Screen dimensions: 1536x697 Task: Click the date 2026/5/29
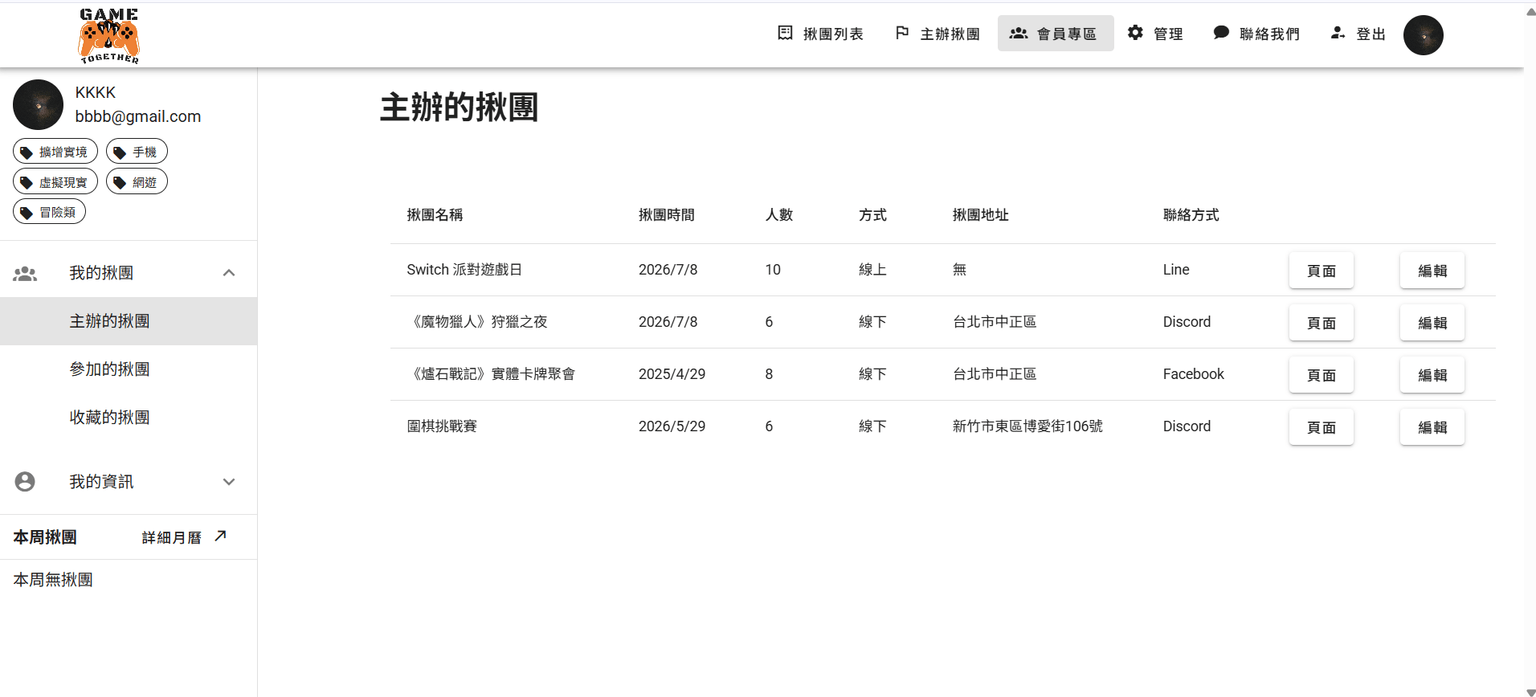click(672, 426)
